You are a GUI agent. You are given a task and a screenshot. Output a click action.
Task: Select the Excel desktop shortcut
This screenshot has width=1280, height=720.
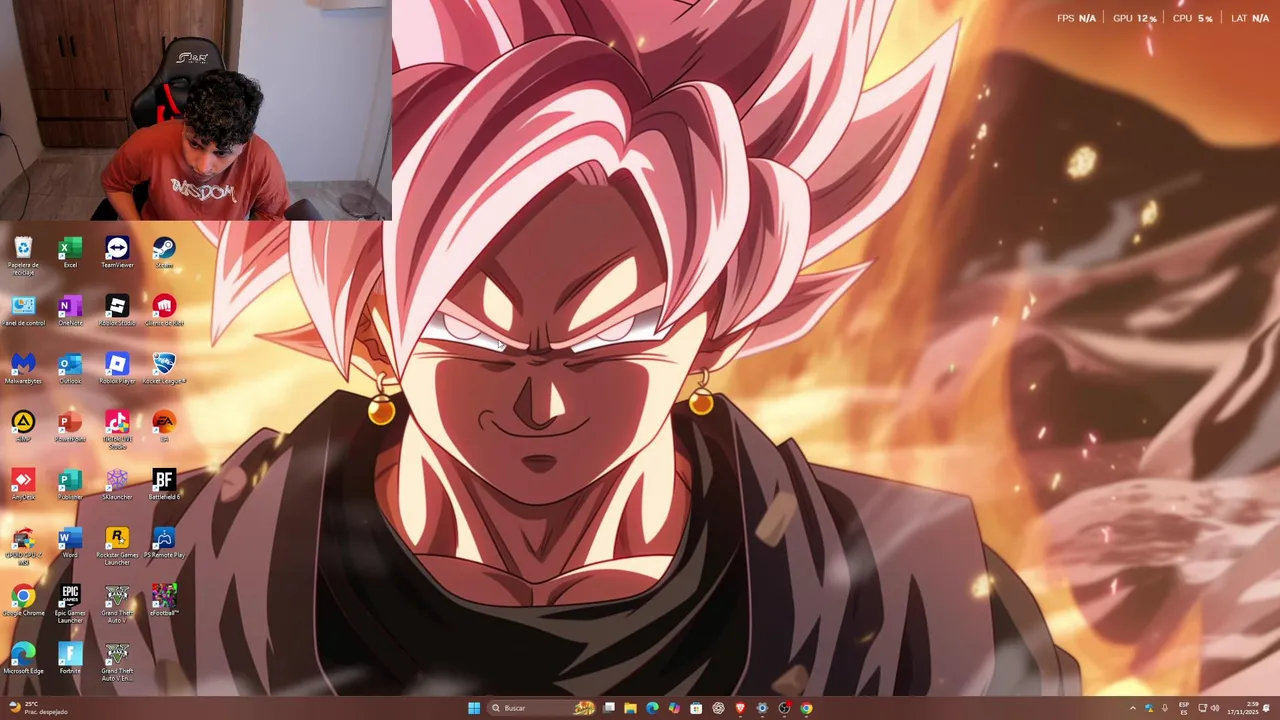click(70, 253)
